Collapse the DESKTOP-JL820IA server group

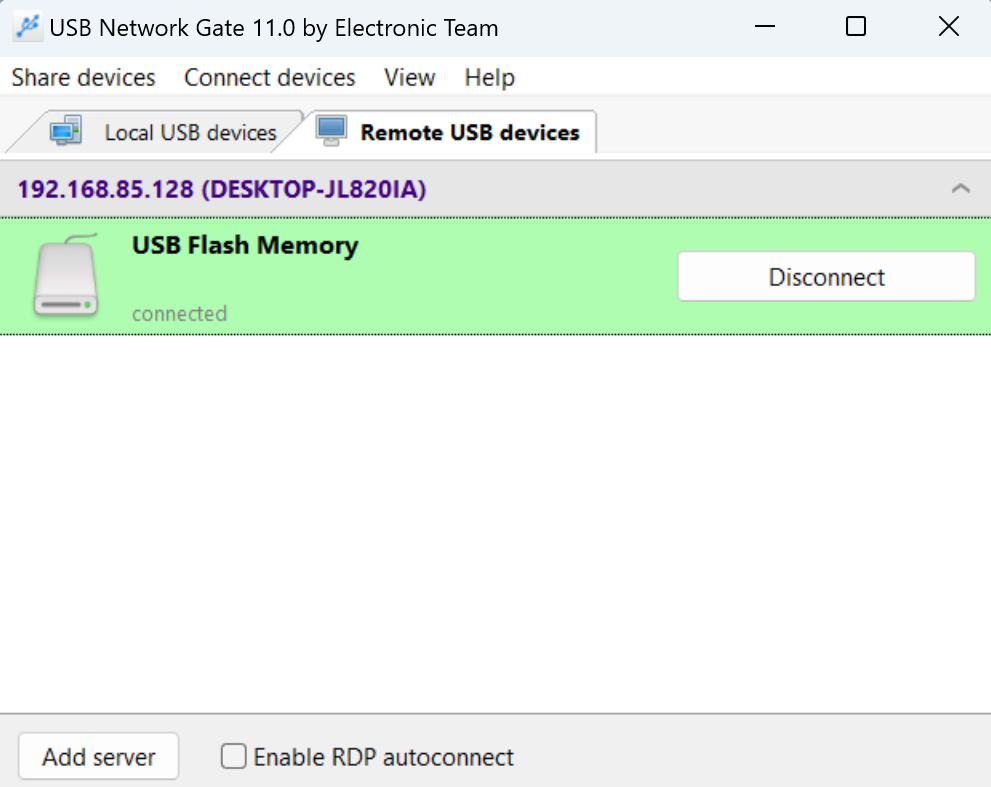(x=961, y=188)
